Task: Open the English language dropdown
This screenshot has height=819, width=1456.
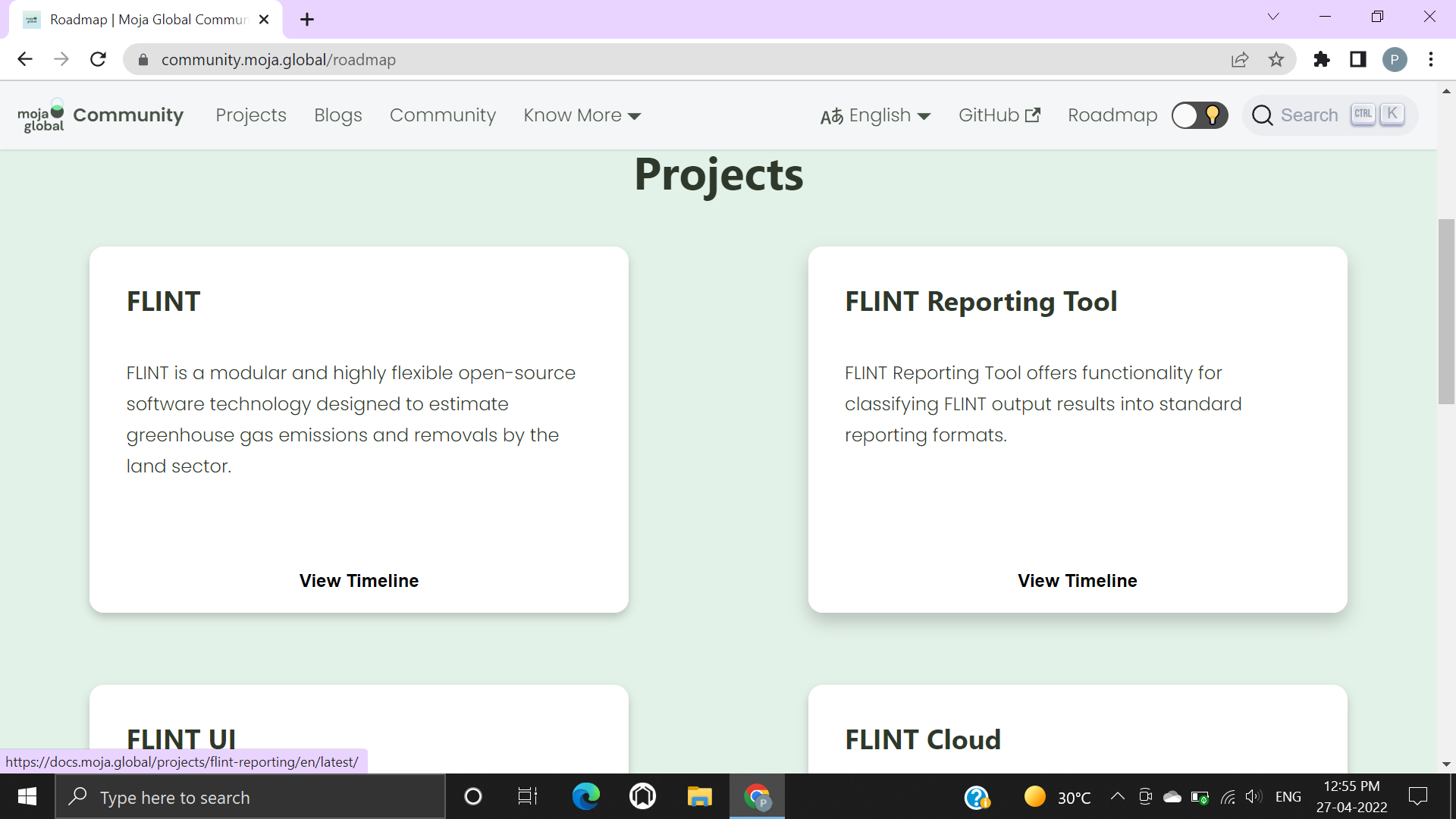Action: [875, 115]
